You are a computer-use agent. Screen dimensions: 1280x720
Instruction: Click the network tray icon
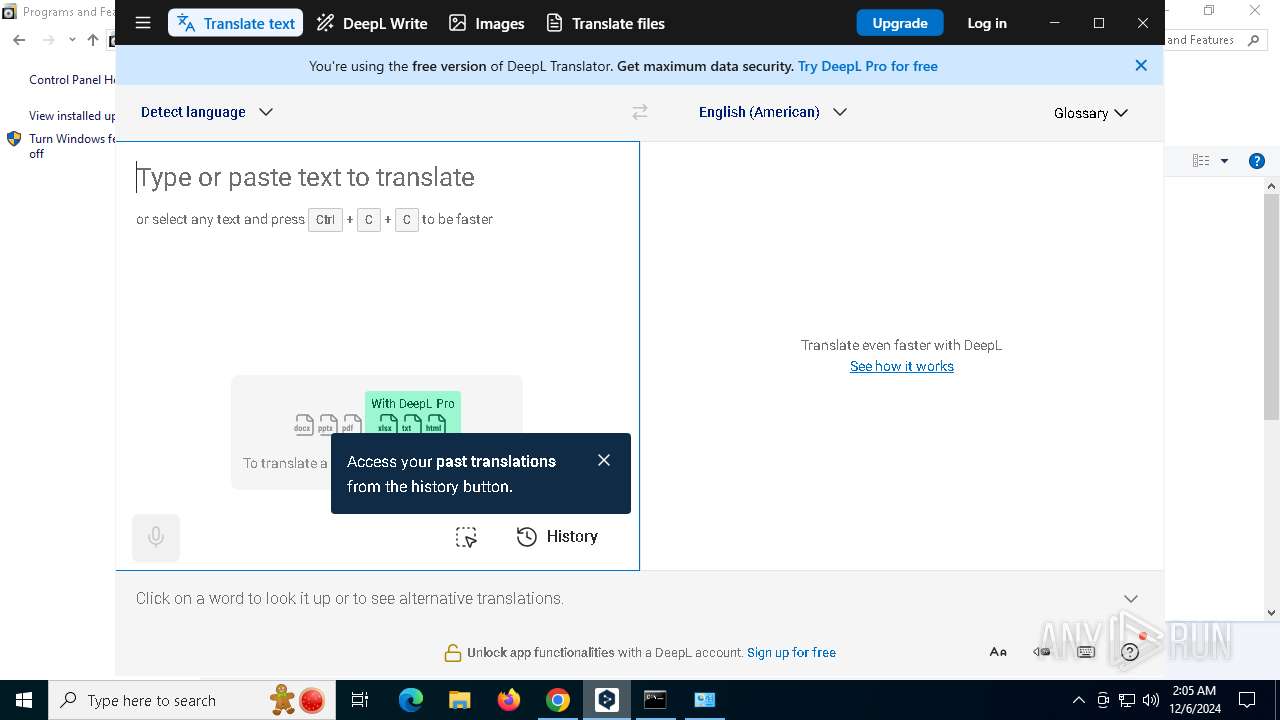[1127, 700]
